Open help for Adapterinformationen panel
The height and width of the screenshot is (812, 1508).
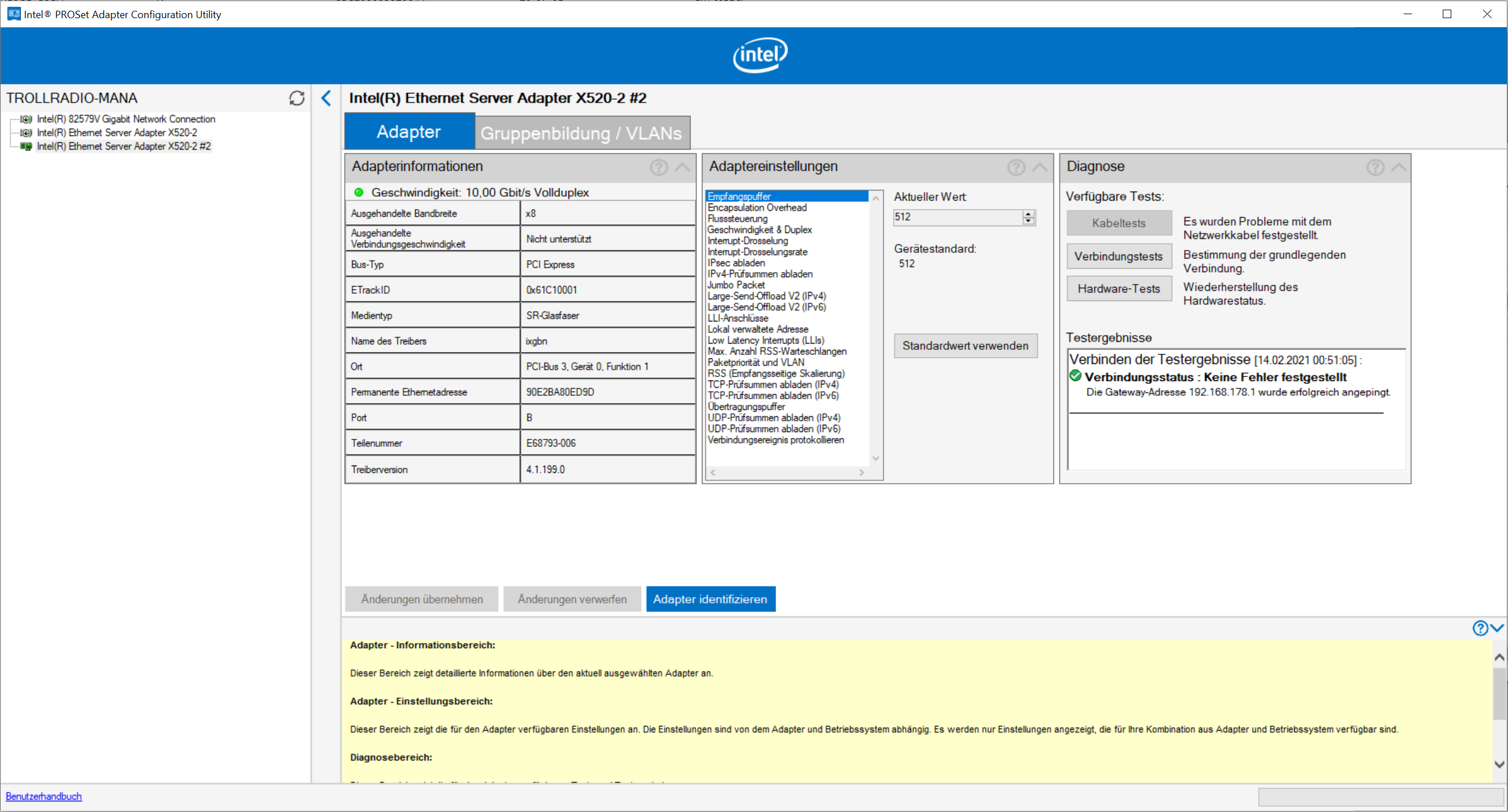pyautogui.click(x=659, y=167)
